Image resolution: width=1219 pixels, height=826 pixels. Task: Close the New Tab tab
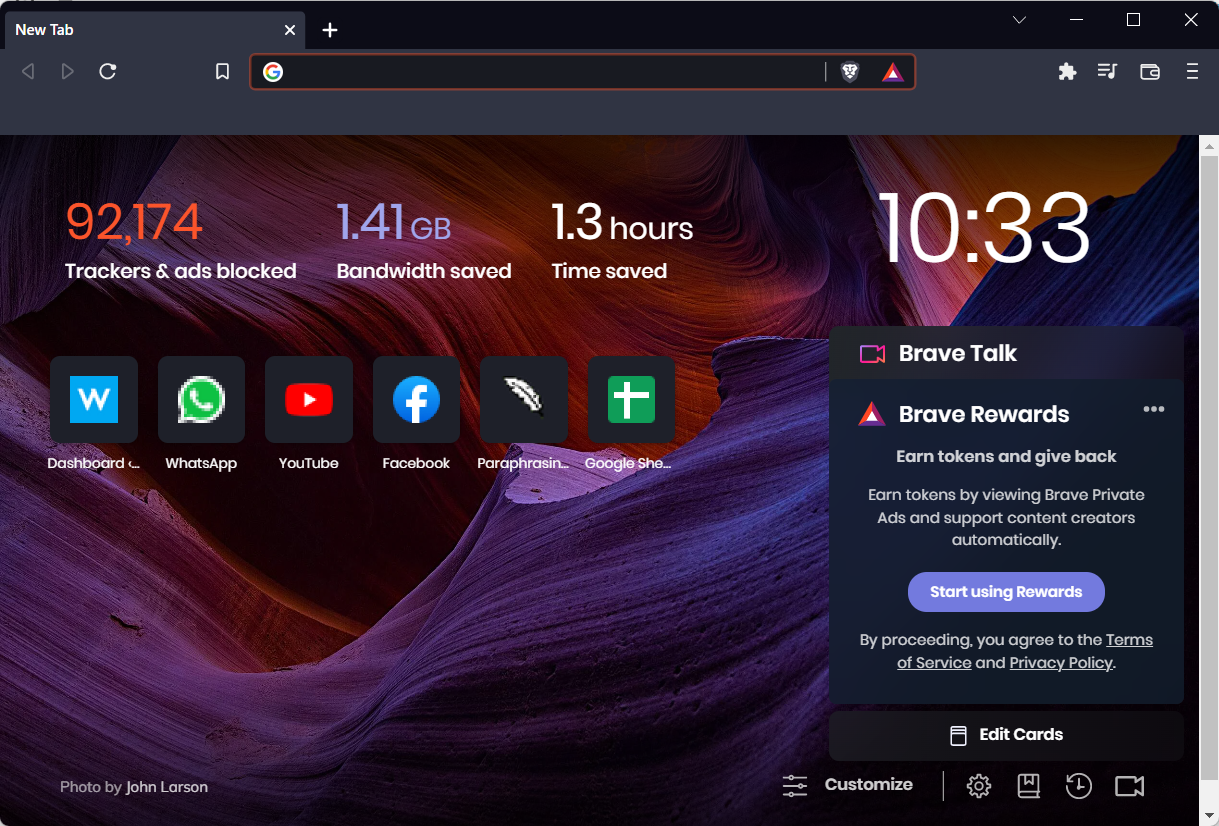click(x=290, y=30)
